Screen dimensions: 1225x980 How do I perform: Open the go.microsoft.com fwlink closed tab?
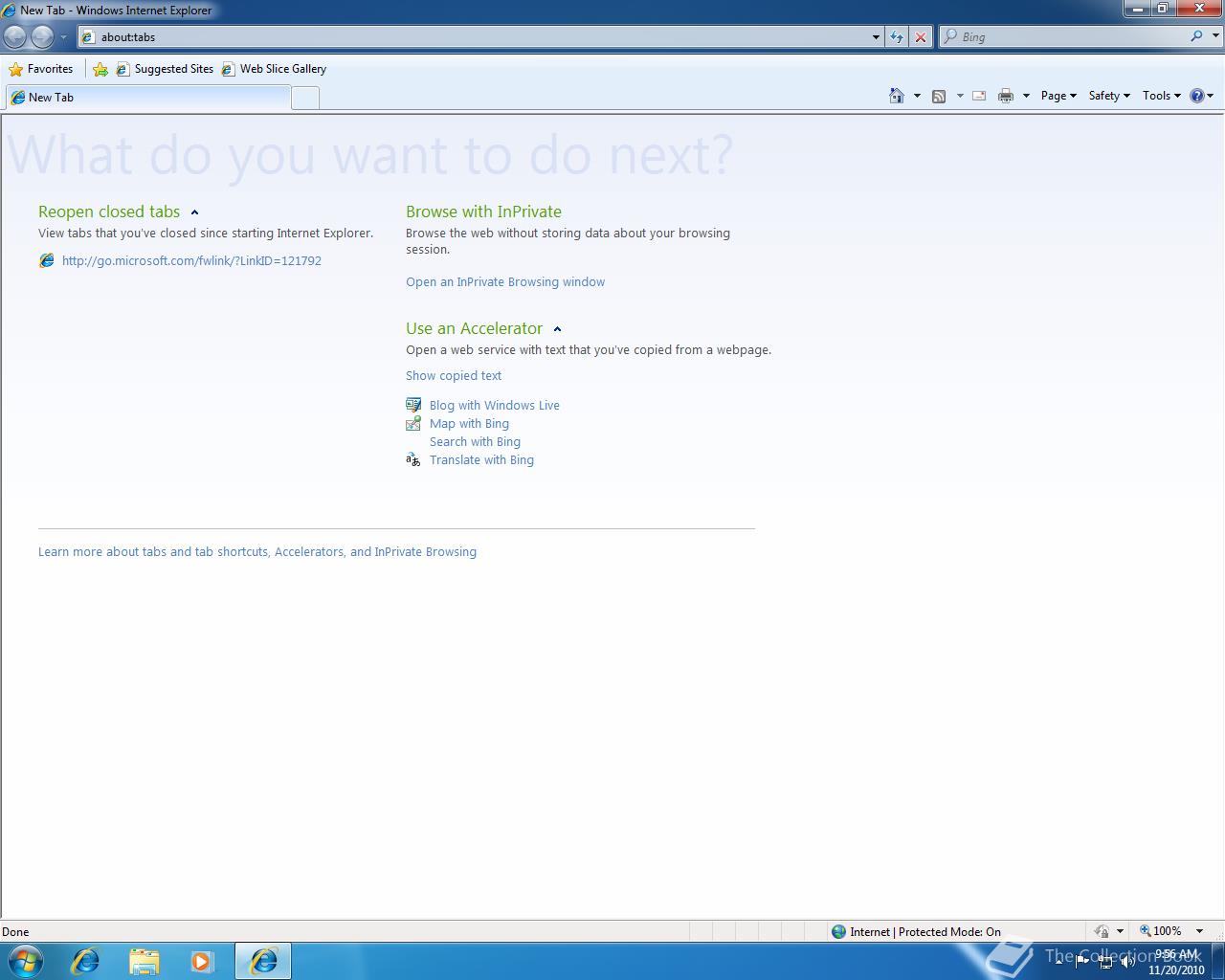(191, 260)
